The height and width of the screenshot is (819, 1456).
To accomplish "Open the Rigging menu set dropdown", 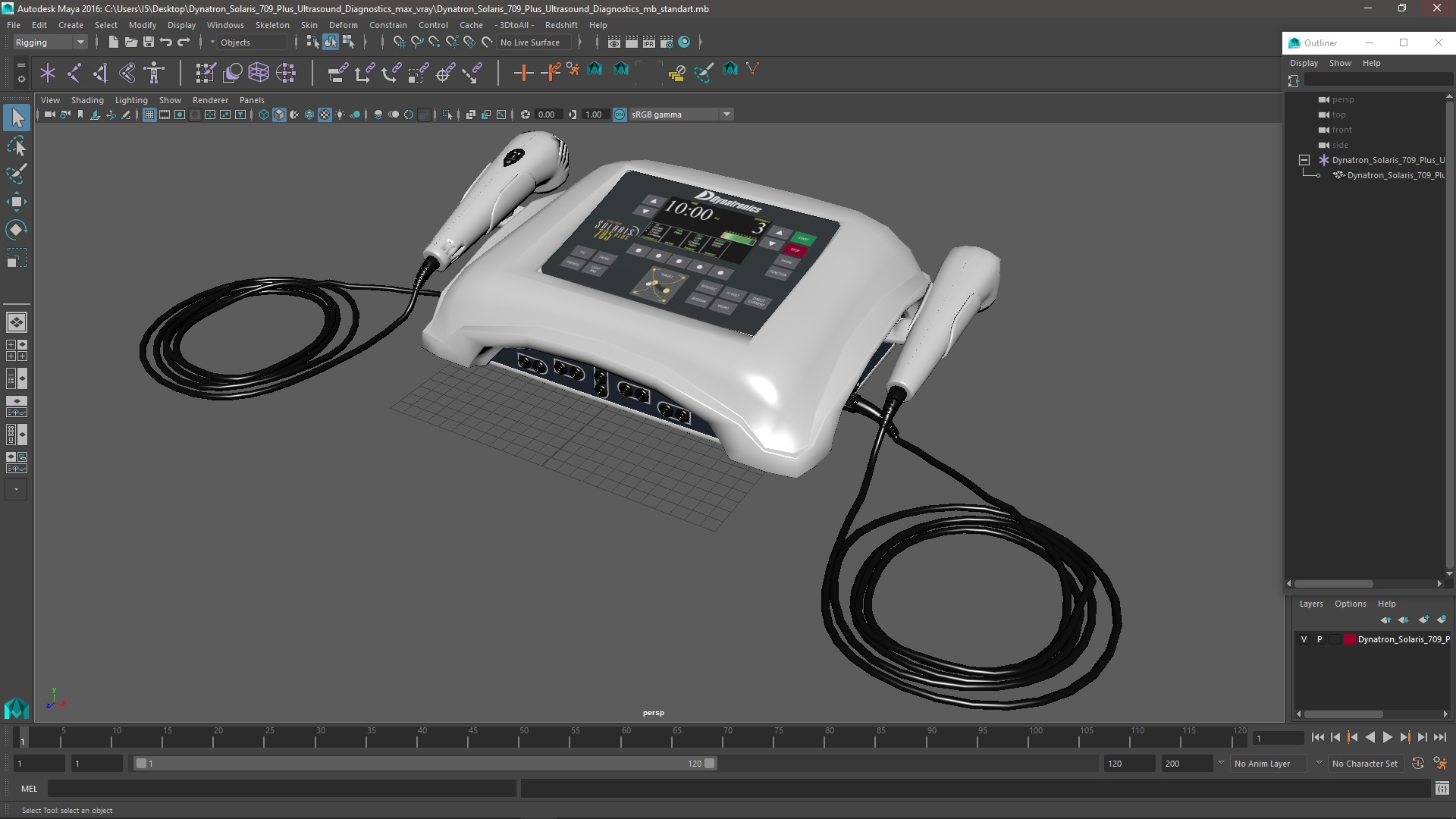I will pos(49,42).
